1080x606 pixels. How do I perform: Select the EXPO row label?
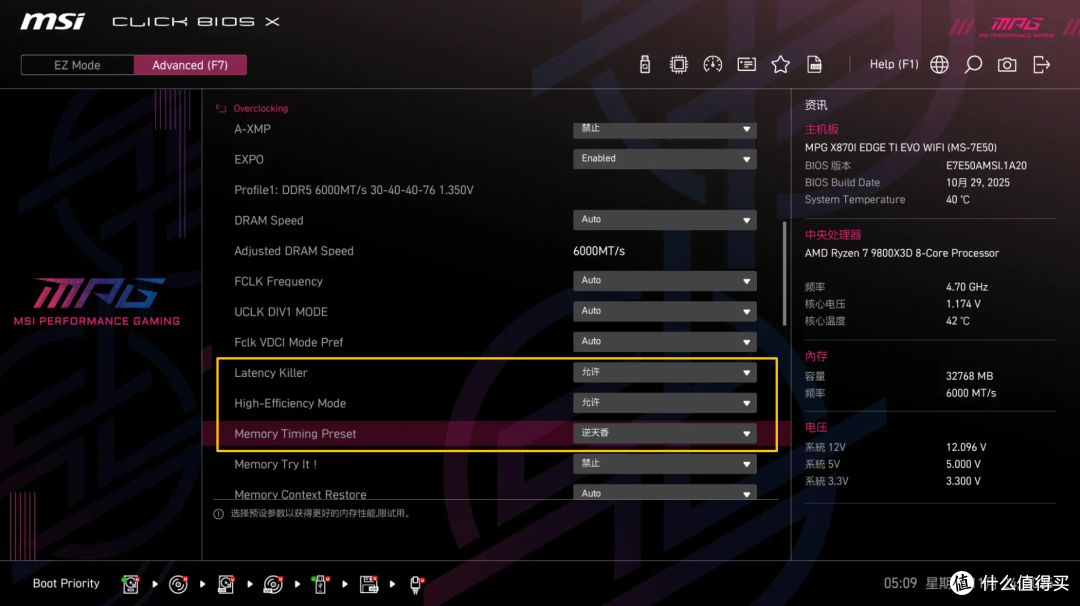point(249,160)
